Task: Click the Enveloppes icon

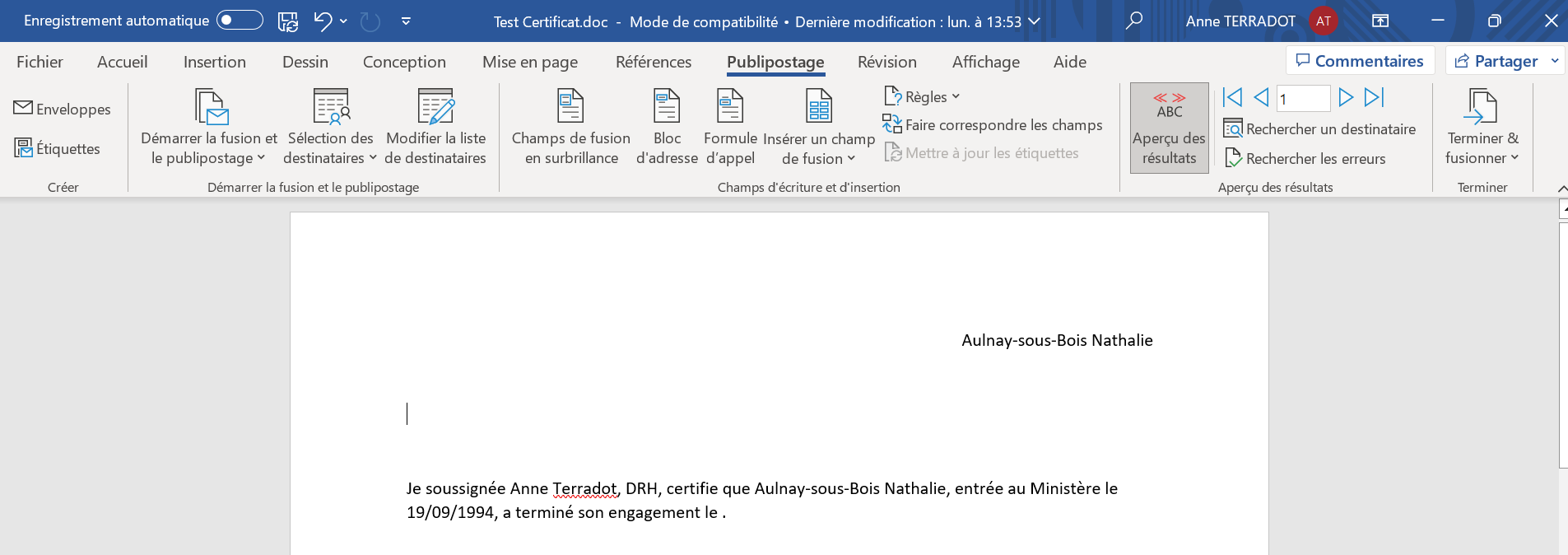Action: 23,109
